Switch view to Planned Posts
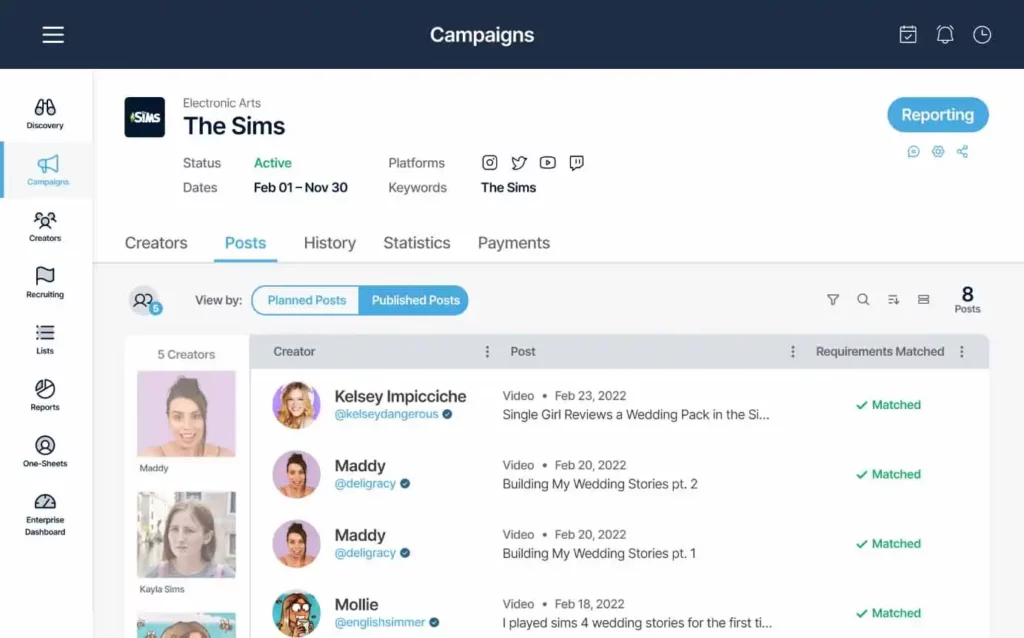The image size is (1024, 638). click(306, 300)
